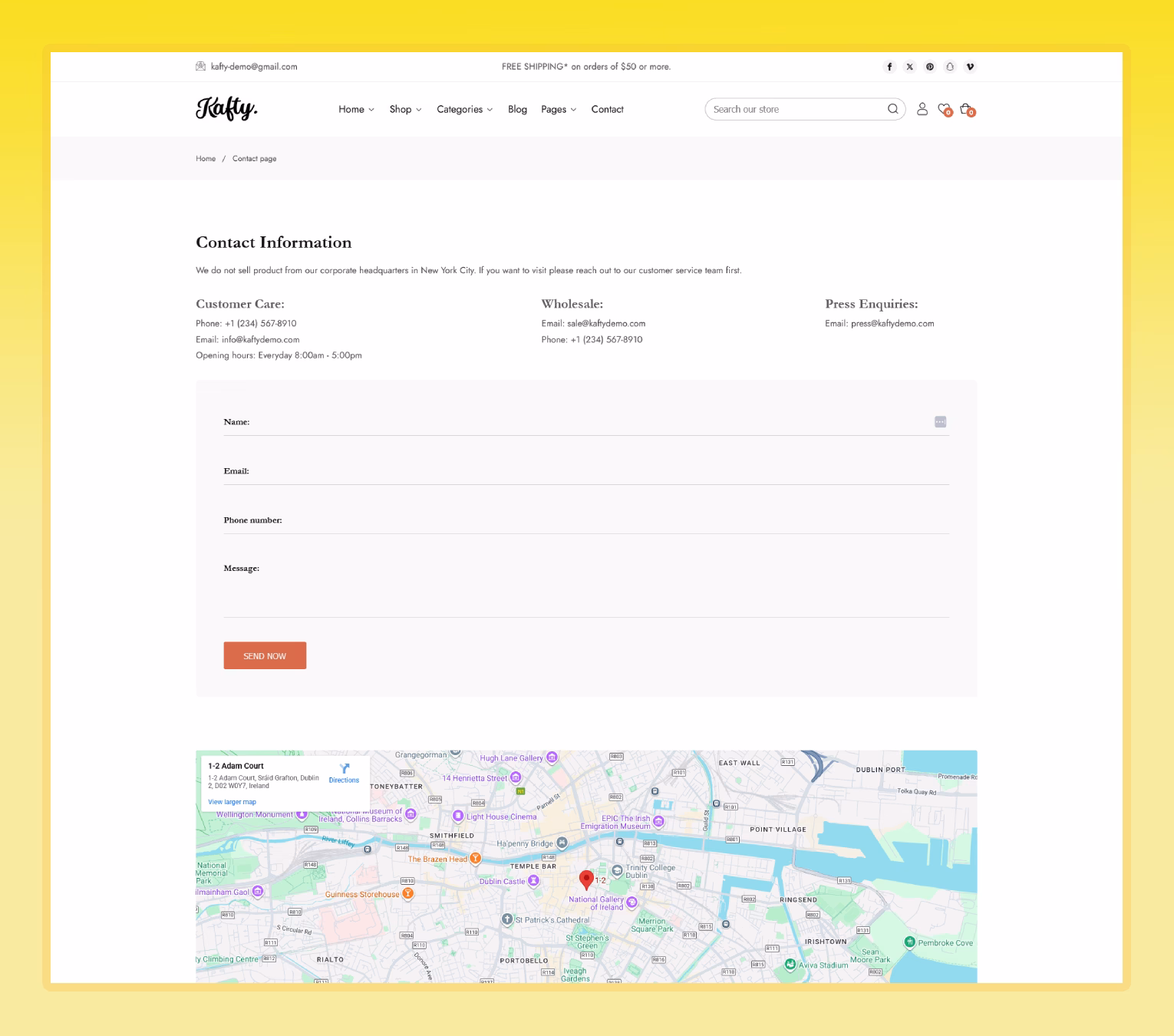Click the Vimeo social icon

[x=970, y=67]
